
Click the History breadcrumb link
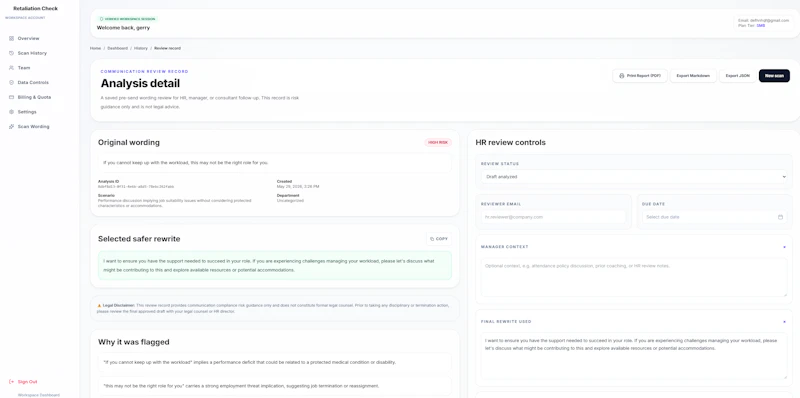pyautogui.click(x=141, y=48)
